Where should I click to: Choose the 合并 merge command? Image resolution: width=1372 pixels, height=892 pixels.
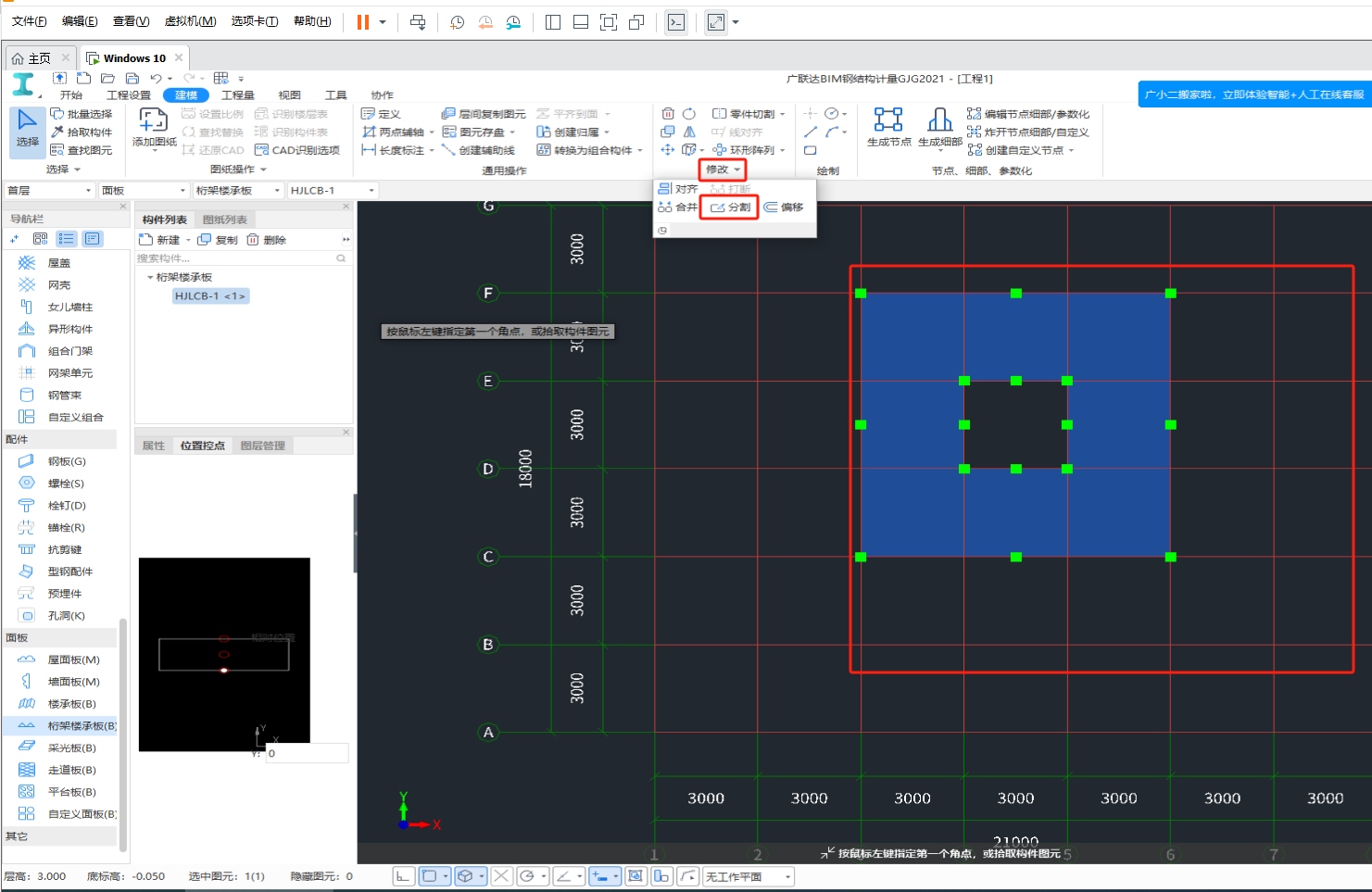(677, 207)
